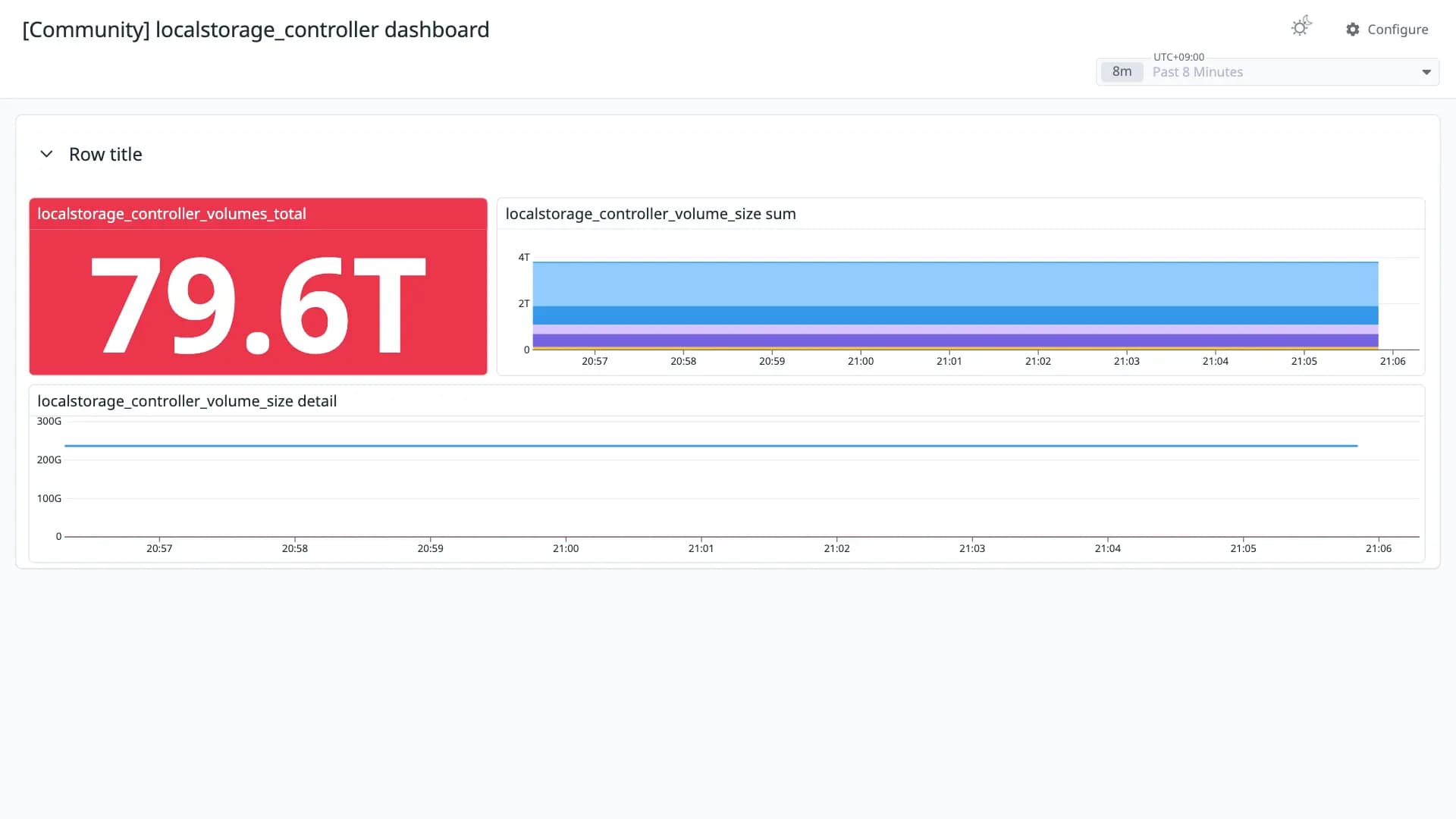Click the purple band in the sum chart
The height and width of the screenshot is (819, 1456).
click(955, 340)
